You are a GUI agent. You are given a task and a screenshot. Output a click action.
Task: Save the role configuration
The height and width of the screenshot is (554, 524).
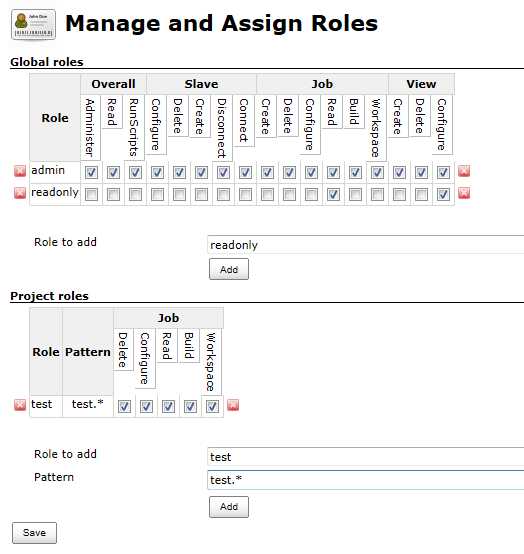(x=34, y=533)
